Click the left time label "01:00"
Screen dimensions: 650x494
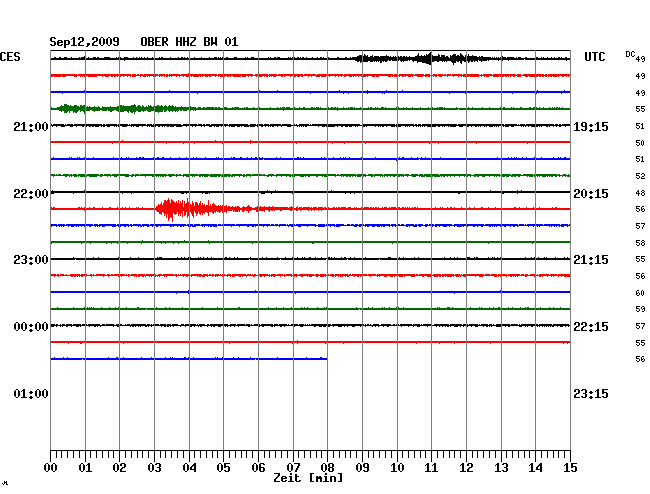click(31, 394)
